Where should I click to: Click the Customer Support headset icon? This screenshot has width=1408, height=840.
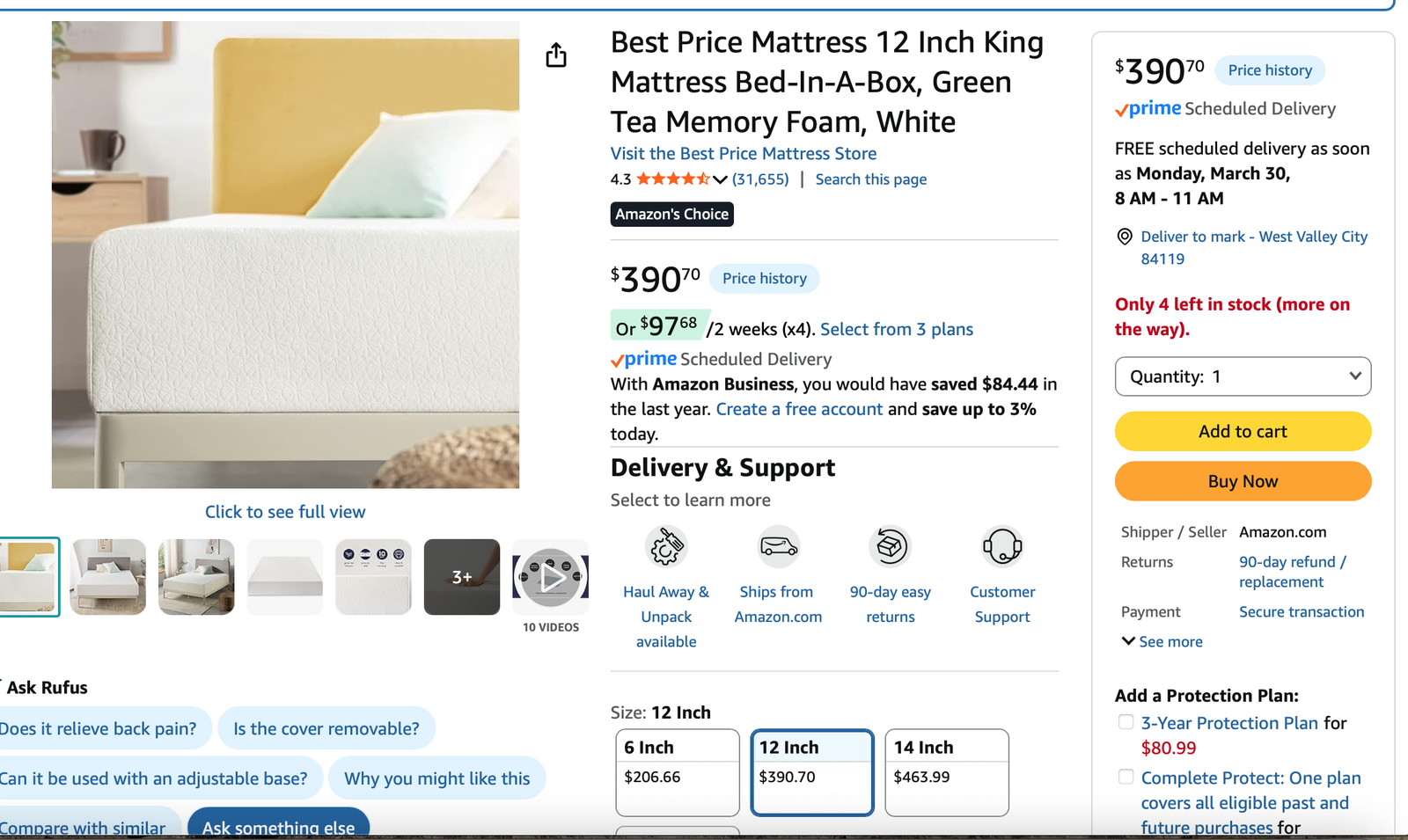tap(1001, 546)
